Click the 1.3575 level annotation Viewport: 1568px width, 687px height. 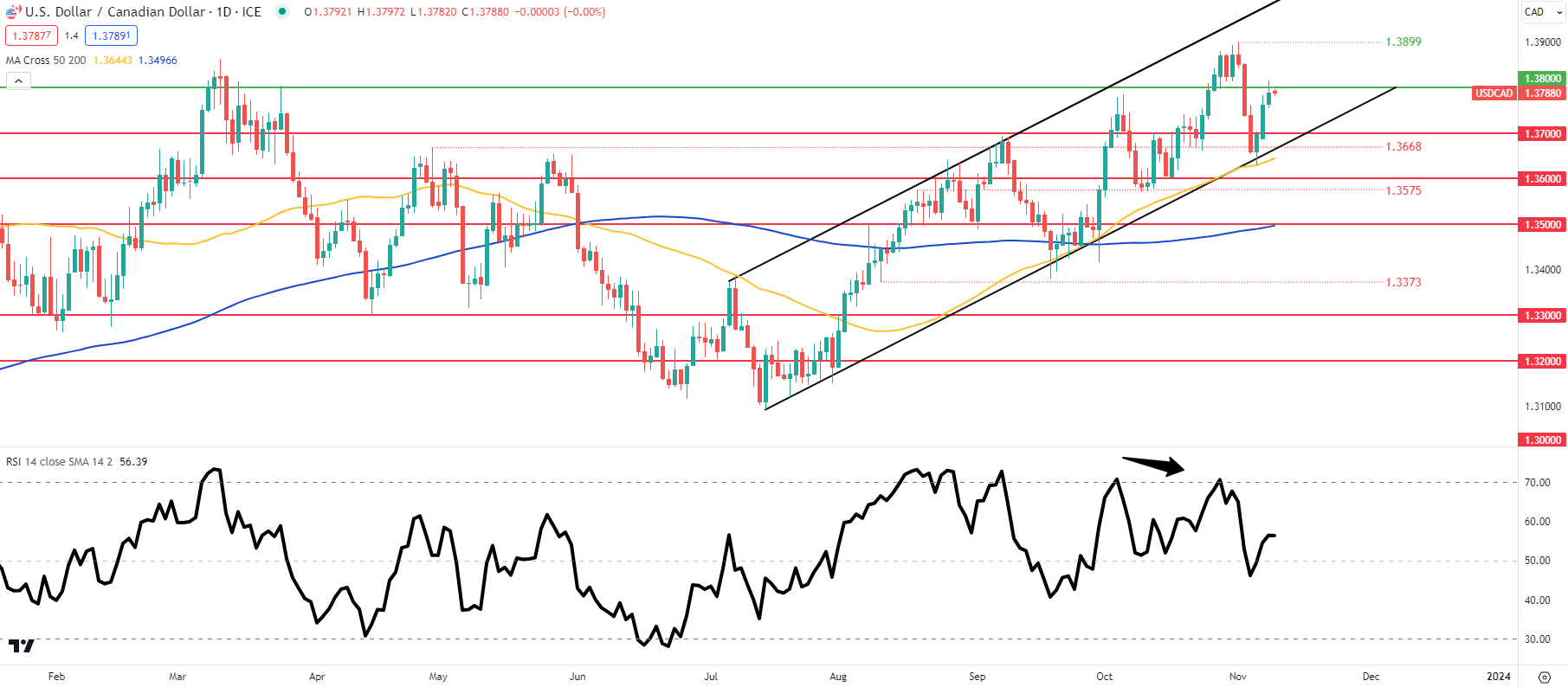1403,190
